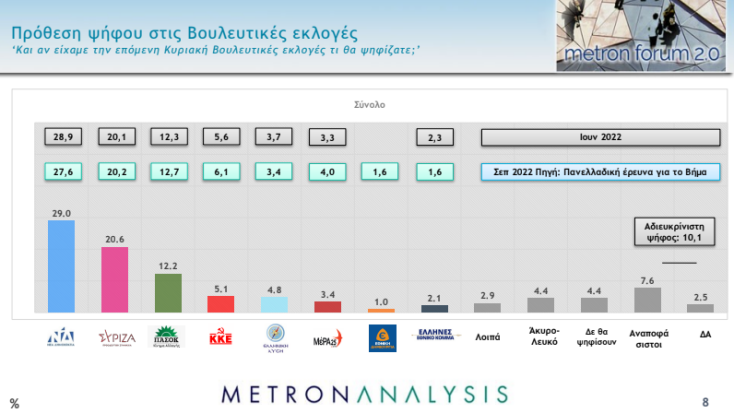The width and height of the screenshot is (734, 413).
Task: Click the Ιουν 2022 legend box
Action: click(600, 137)
